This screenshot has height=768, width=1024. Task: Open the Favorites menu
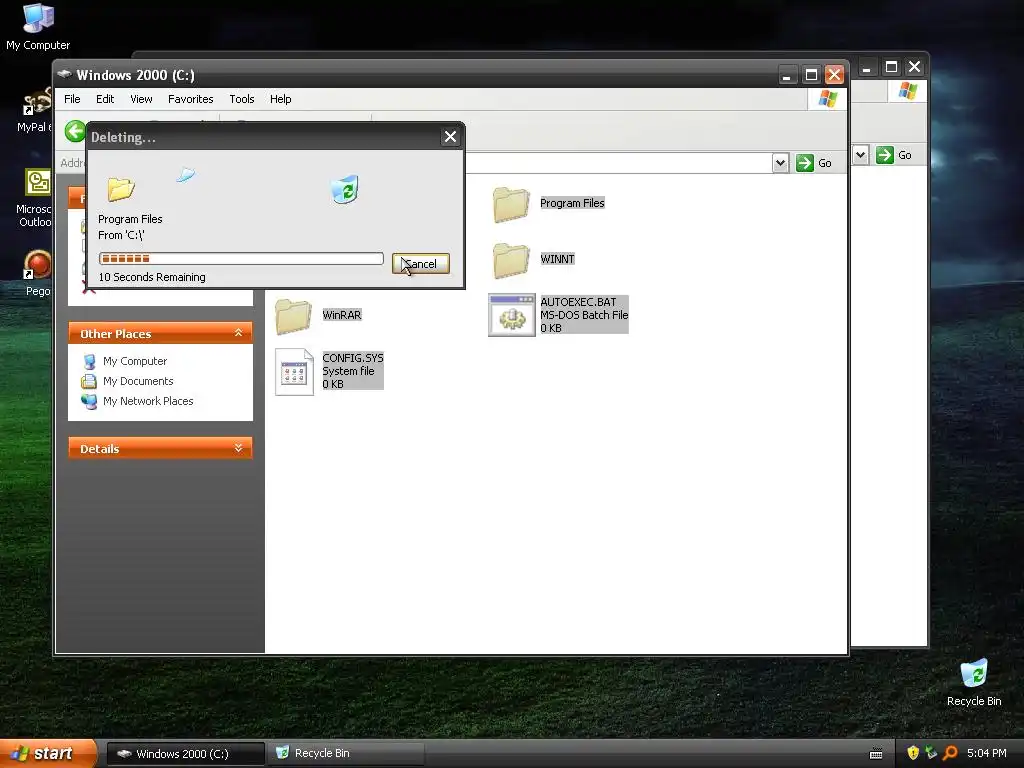pos(191,99)
